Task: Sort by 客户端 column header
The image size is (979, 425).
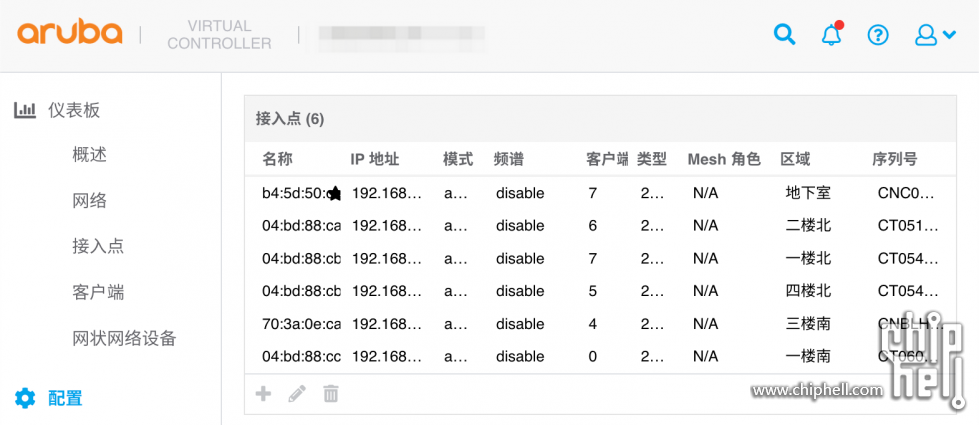Action: 607,159
